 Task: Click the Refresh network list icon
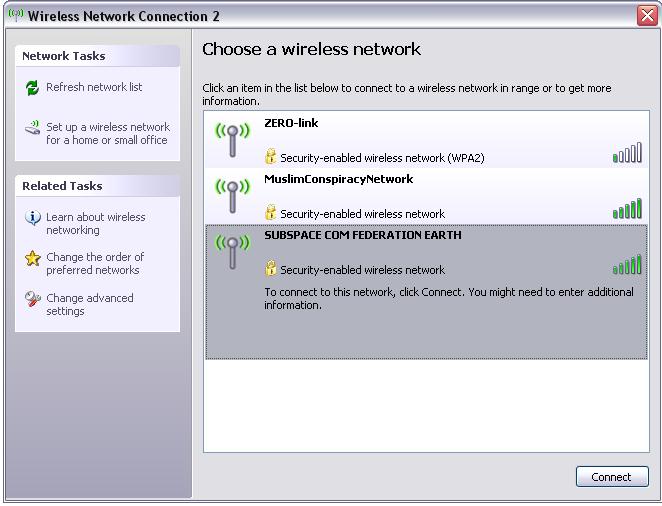[x=32, y=88]
